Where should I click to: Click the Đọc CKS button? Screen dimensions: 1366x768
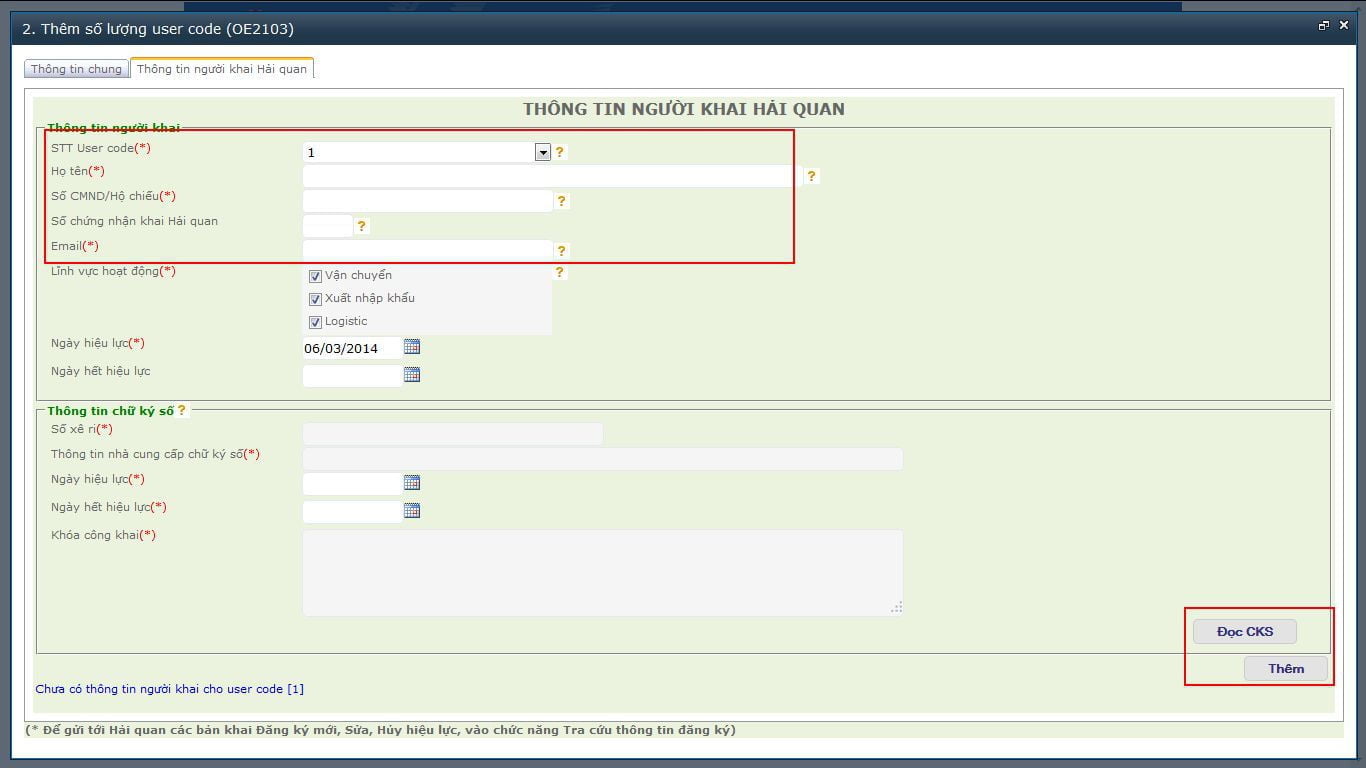[1245, 632]
